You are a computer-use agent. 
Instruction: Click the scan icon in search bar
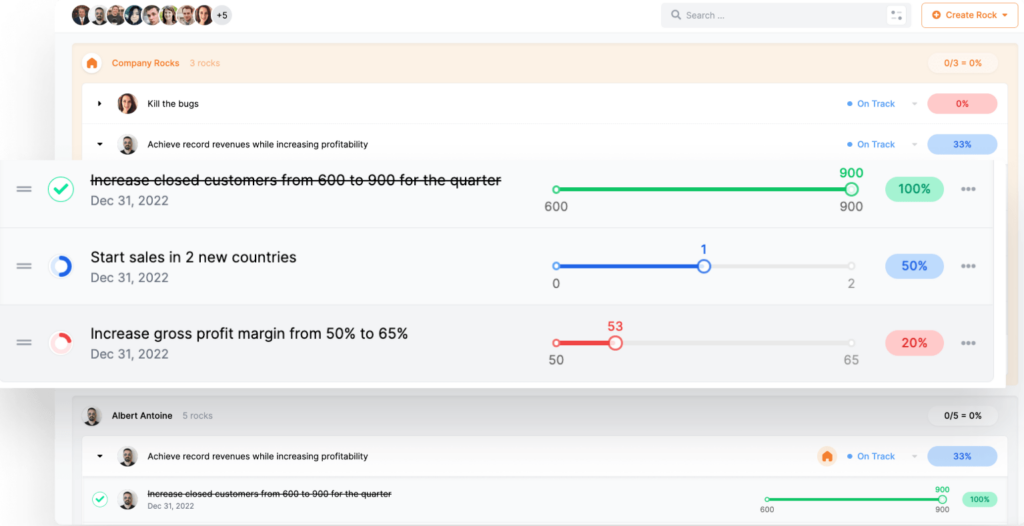point(895,15)
